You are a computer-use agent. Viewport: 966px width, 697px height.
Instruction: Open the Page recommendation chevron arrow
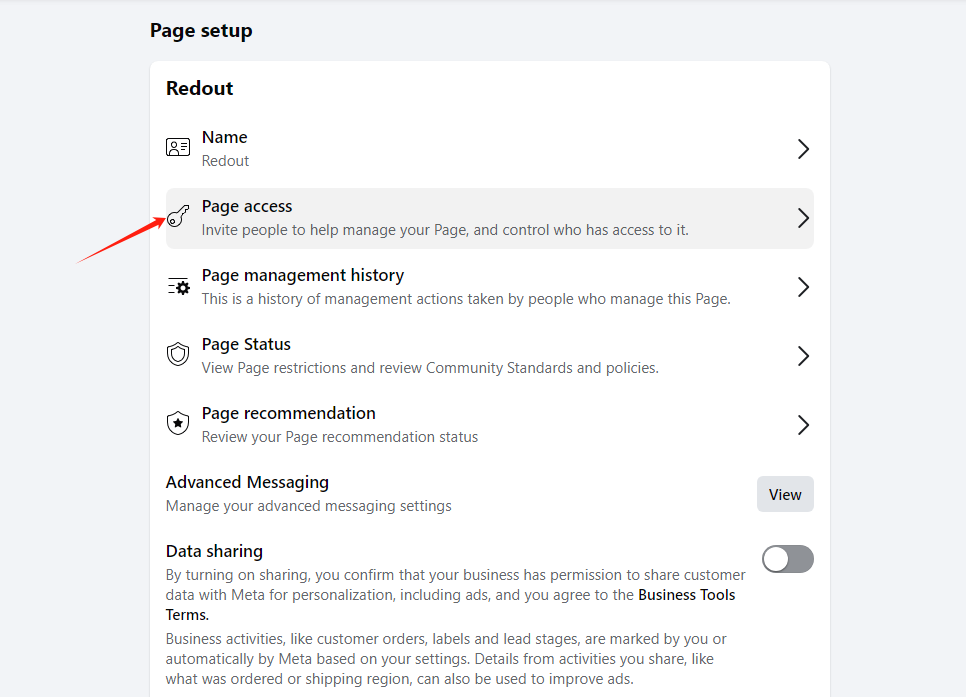tap(803, 425)
